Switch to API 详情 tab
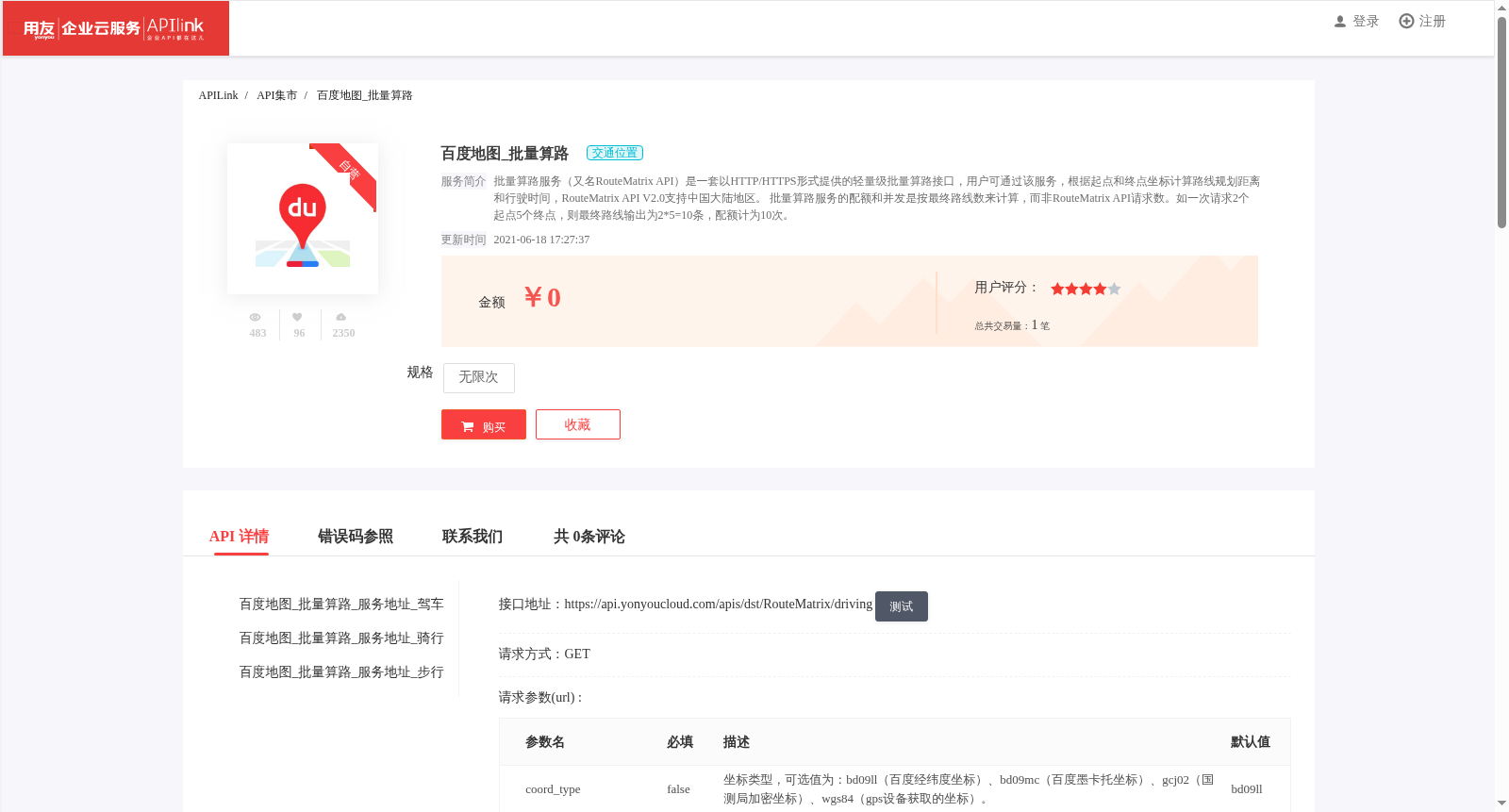 [240, 537]
